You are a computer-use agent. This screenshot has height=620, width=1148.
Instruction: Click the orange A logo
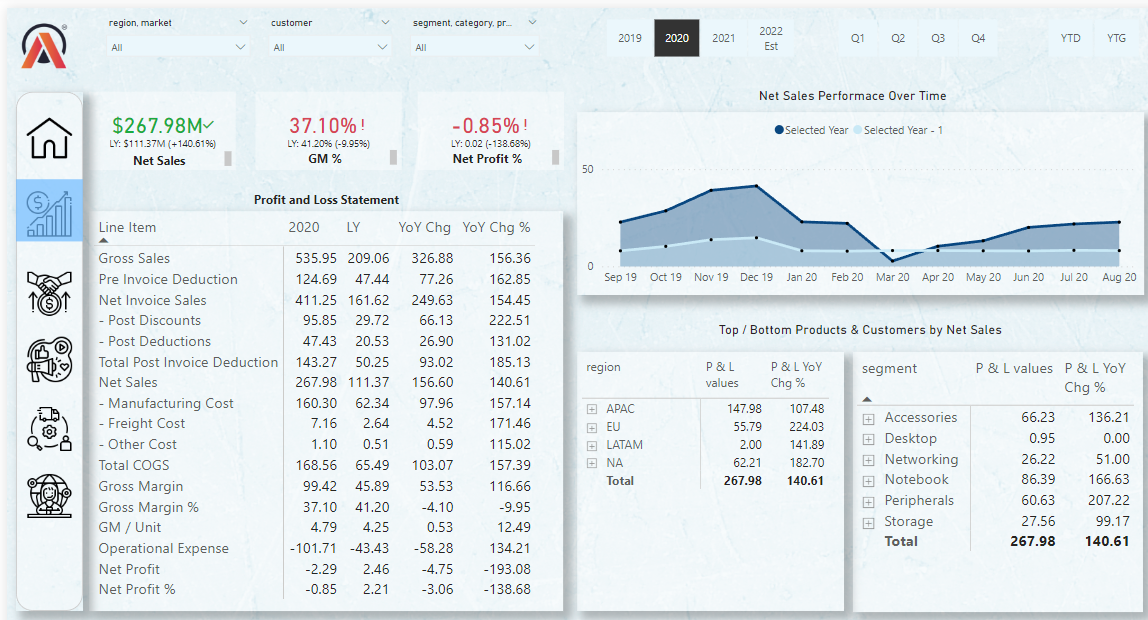point(45,46)
